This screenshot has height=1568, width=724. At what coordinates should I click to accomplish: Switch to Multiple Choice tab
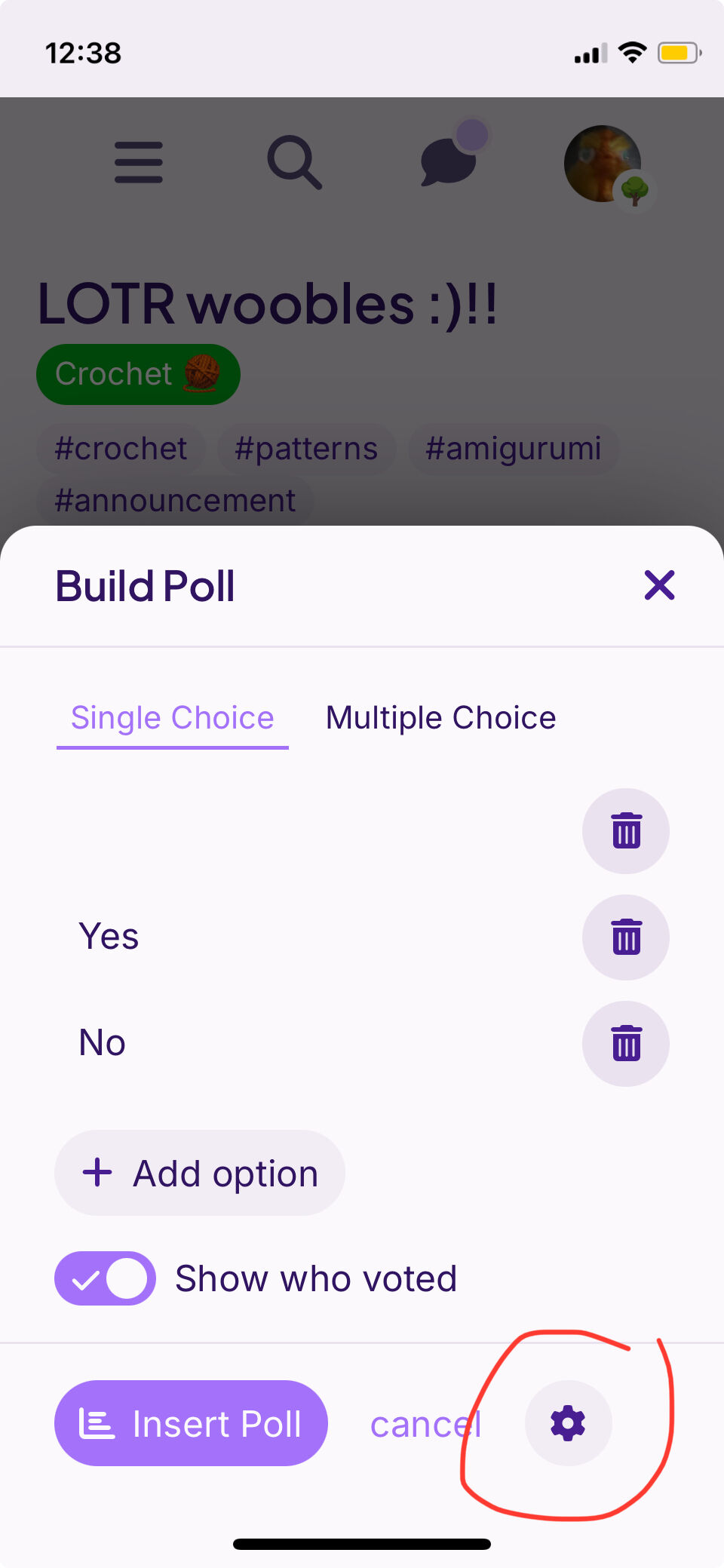pos(441,718)
